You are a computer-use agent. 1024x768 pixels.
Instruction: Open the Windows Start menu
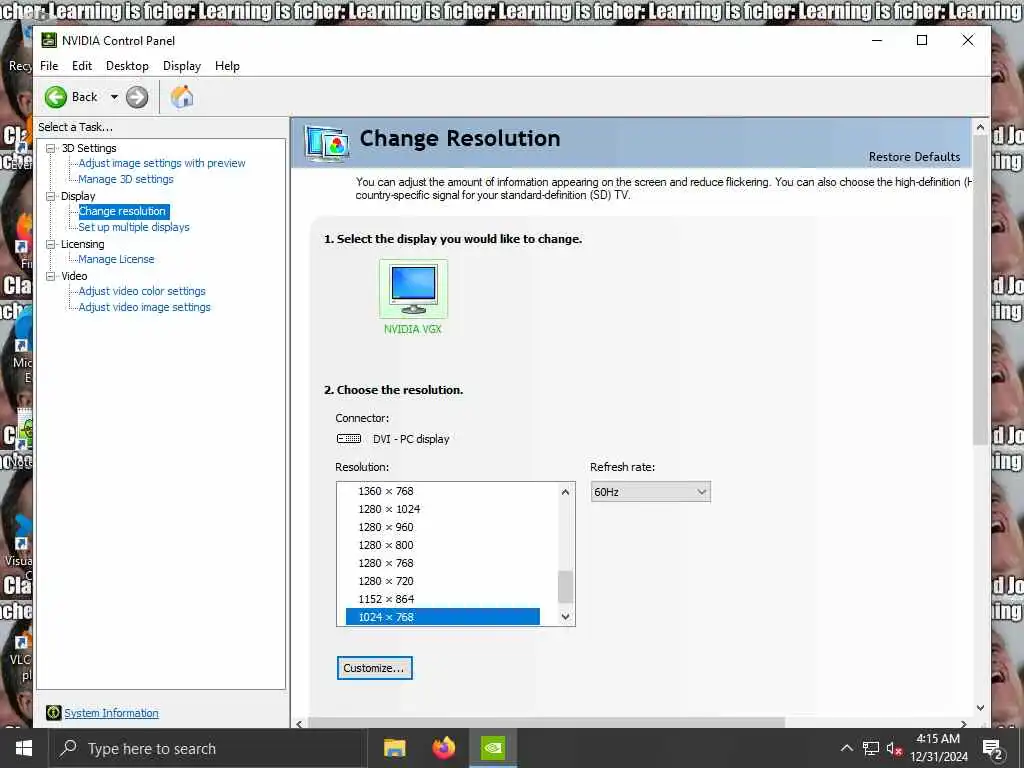[x=24, y=748]
